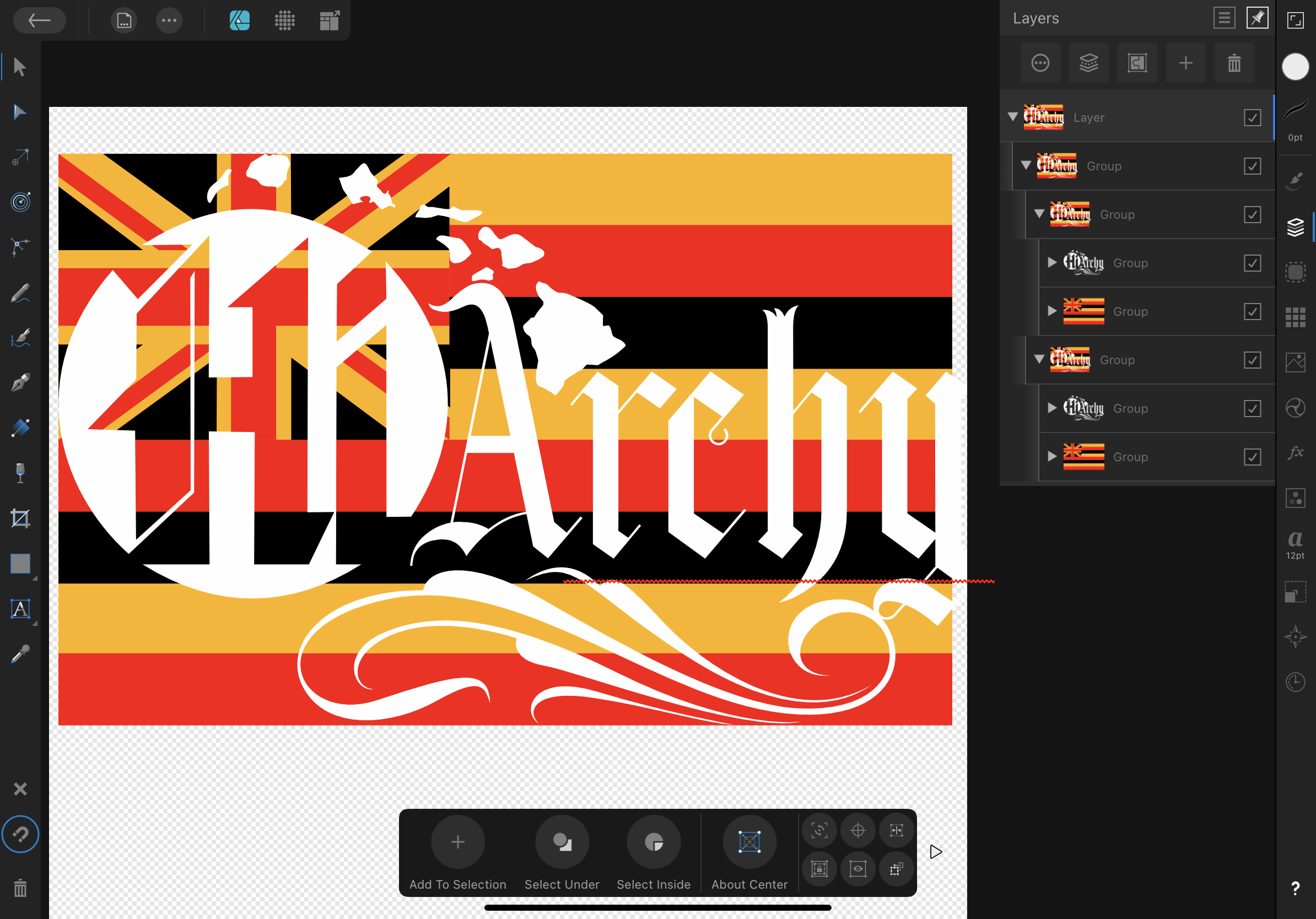
Task: Tap Select Under button
Action: pyautogui.click(x=562, y=852)
